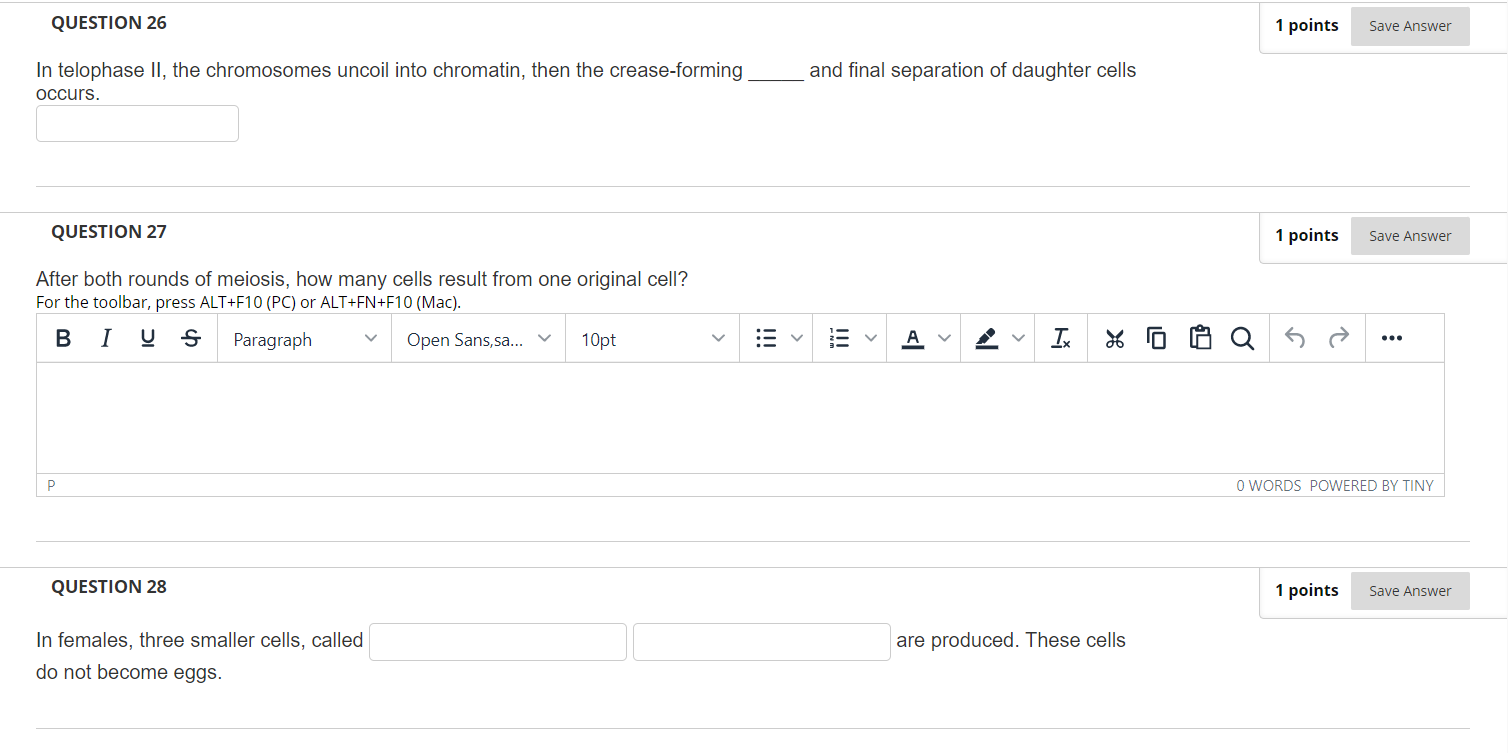Open the Open Sans font family dropdown
This screenshot has width=1508, height=753.
[x=479, y=339]
